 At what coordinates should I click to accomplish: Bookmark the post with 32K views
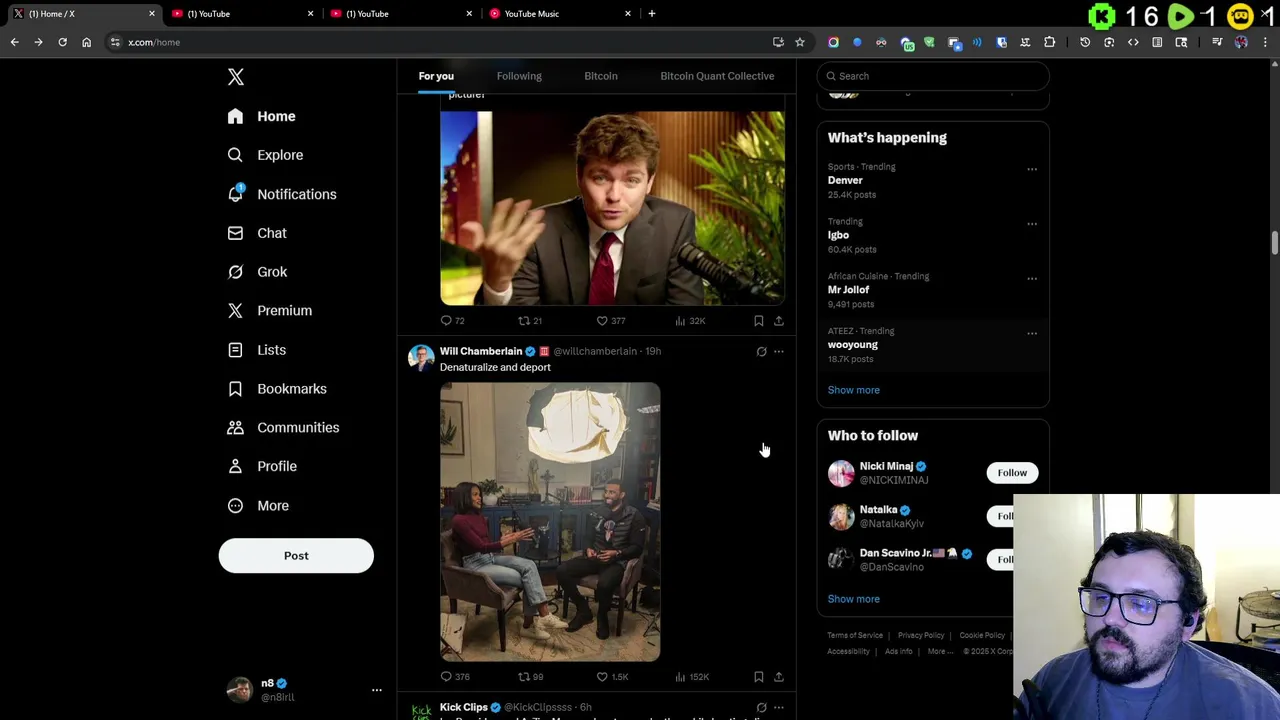point(759,321)
